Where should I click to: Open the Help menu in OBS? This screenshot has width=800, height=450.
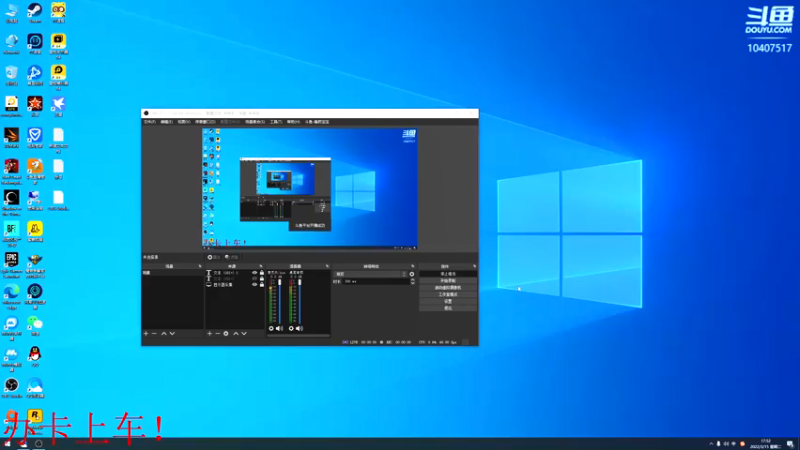pyautogui.click(x=293, y=122)
